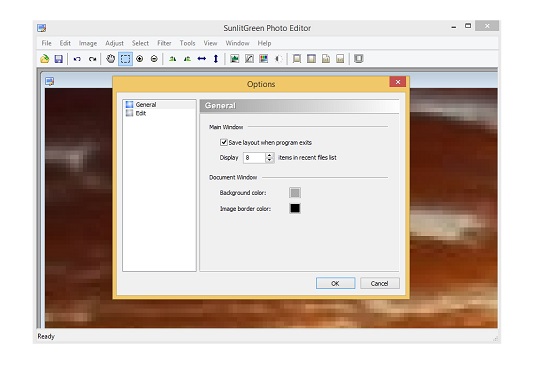
Task: Minimize the SunlitGreen Photo Editor window
Action: tap(454, 26)
